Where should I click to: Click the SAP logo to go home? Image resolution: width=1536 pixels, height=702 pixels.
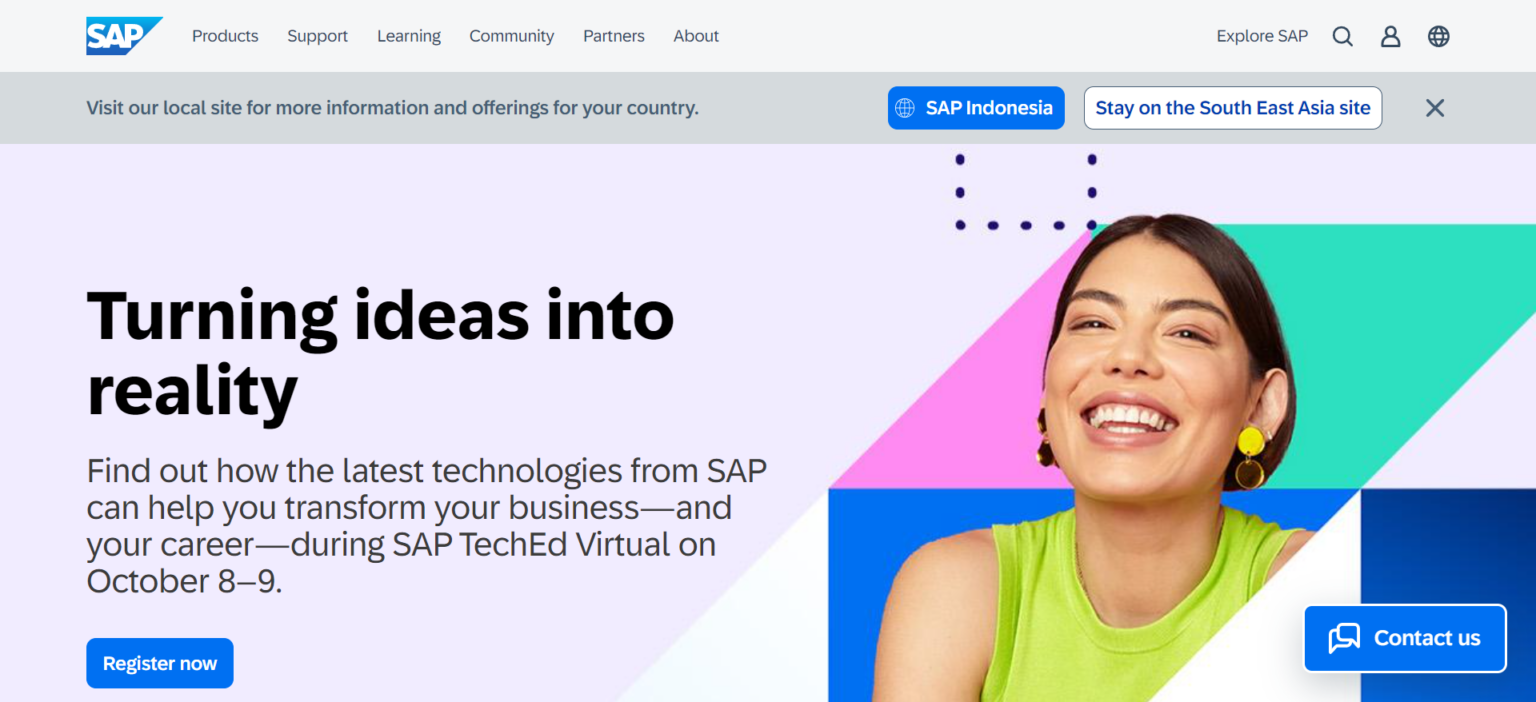pos(123,36)
